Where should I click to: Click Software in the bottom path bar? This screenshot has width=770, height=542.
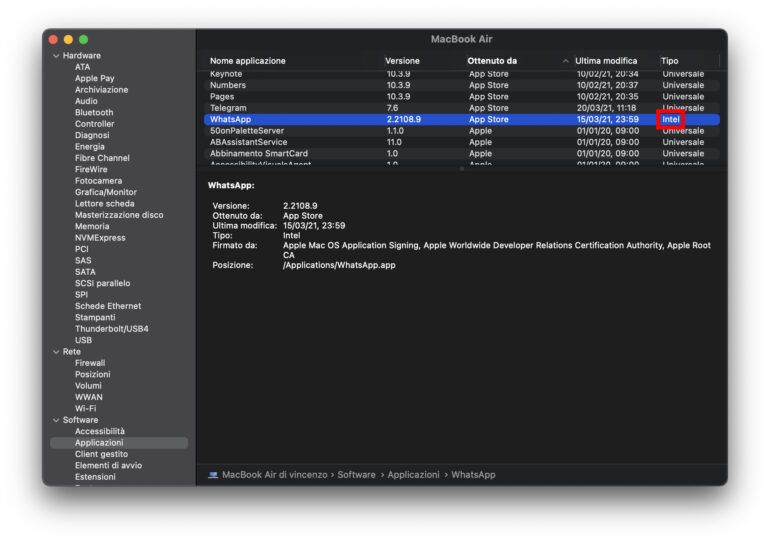point(357,475)
